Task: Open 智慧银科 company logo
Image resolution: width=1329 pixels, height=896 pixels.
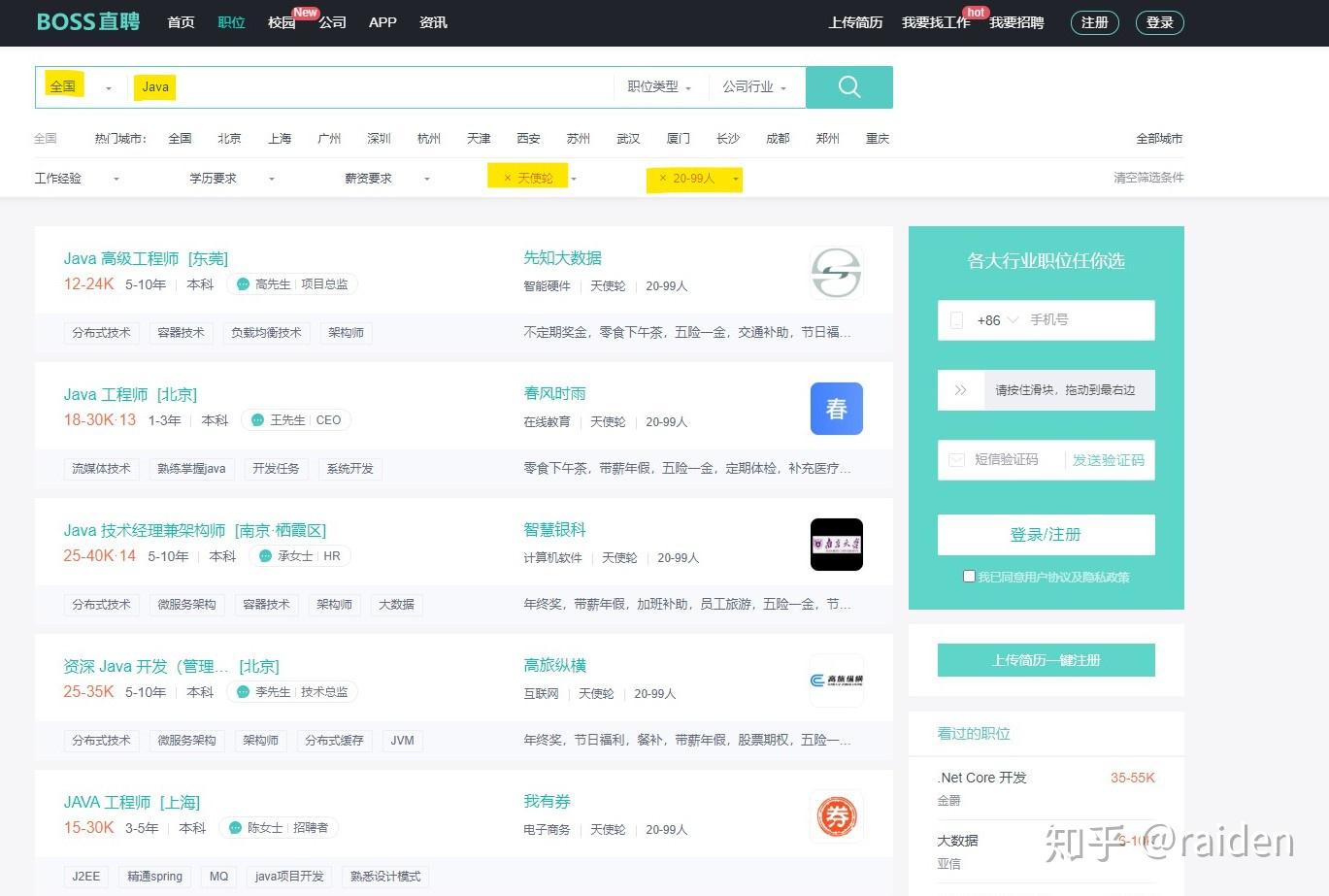Action: click(x=836, y=545)
